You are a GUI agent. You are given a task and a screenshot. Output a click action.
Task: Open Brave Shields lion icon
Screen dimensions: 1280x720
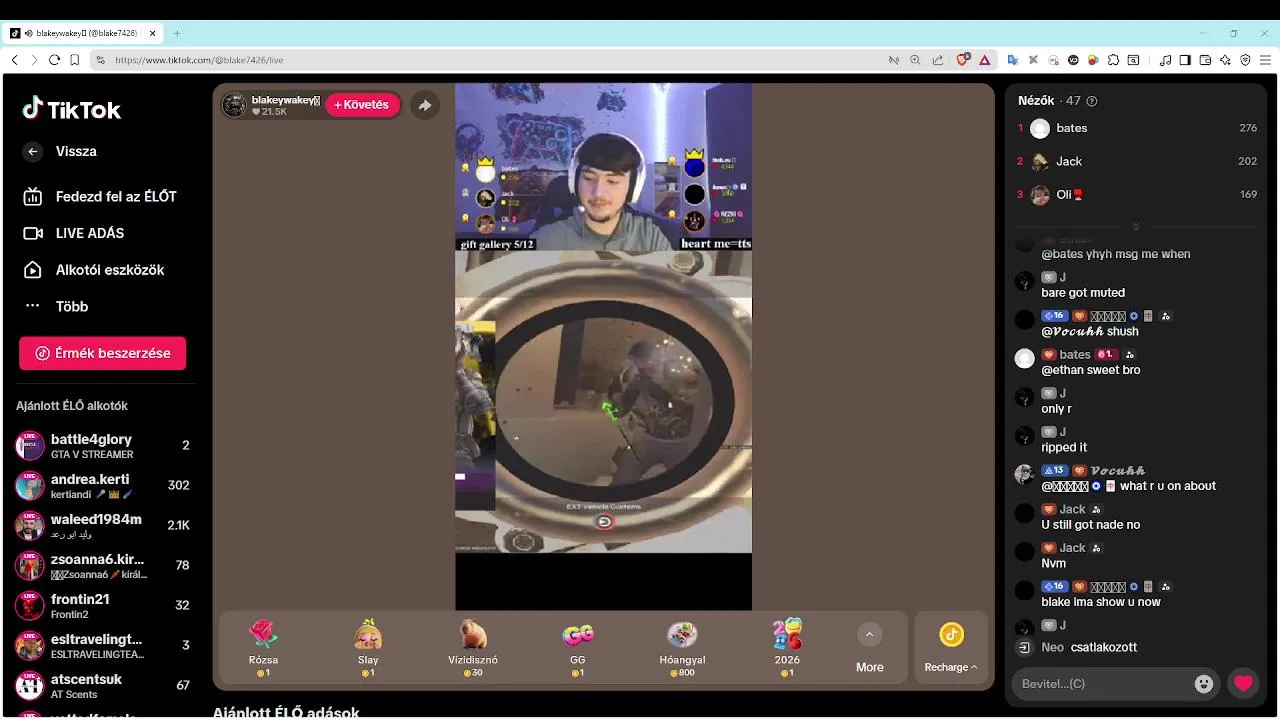pos(963,60)
